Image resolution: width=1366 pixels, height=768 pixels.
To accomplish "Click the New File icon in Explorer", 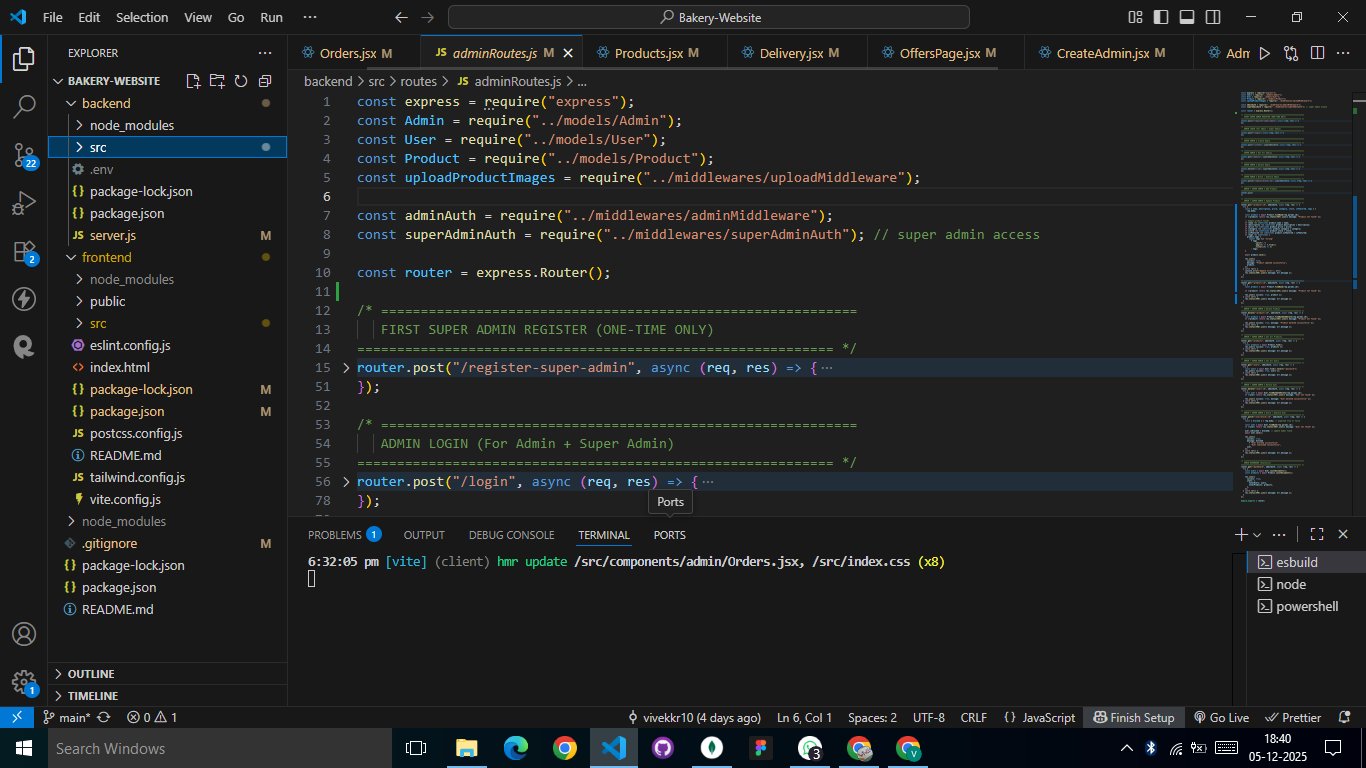I will pos(193,81).
